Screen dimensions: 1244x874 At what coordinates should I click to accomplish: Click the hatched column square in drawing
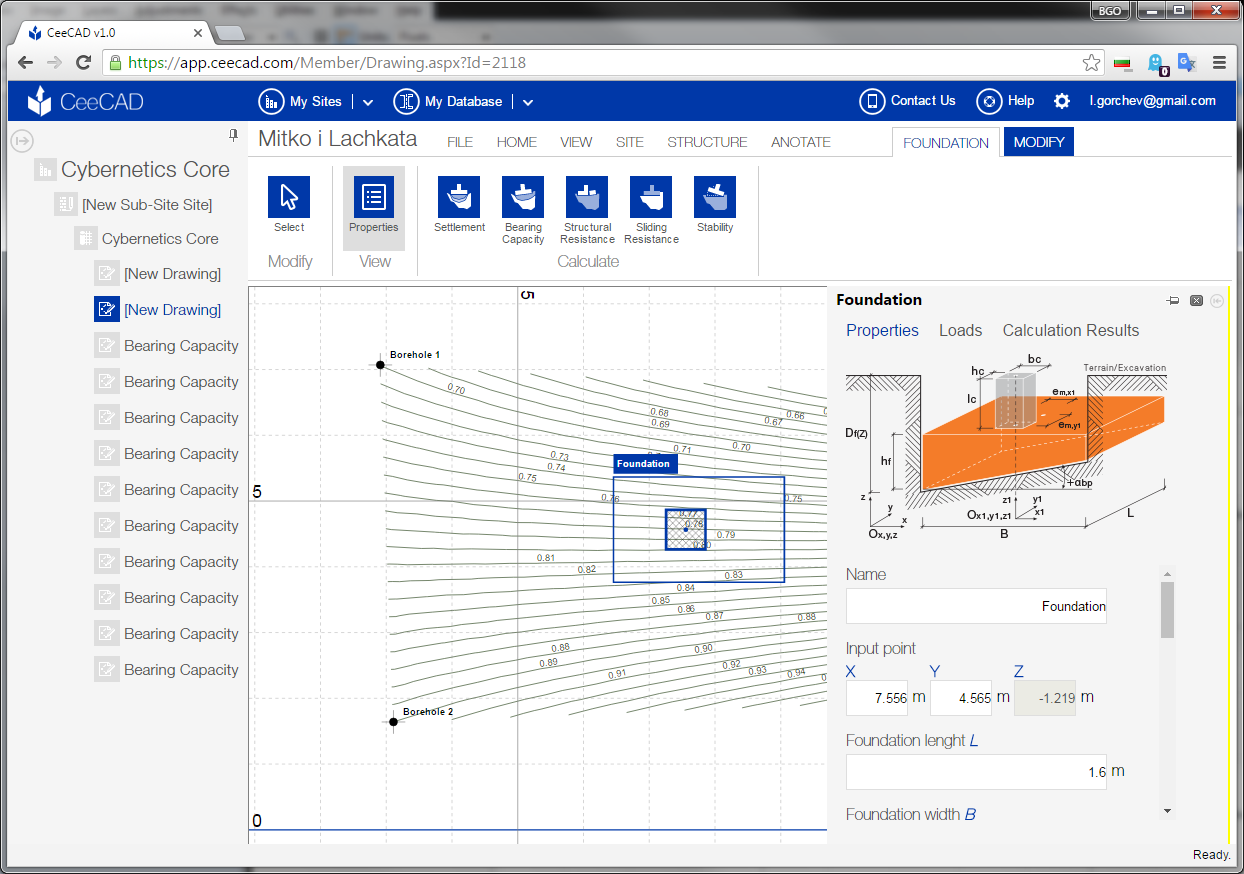686,529
